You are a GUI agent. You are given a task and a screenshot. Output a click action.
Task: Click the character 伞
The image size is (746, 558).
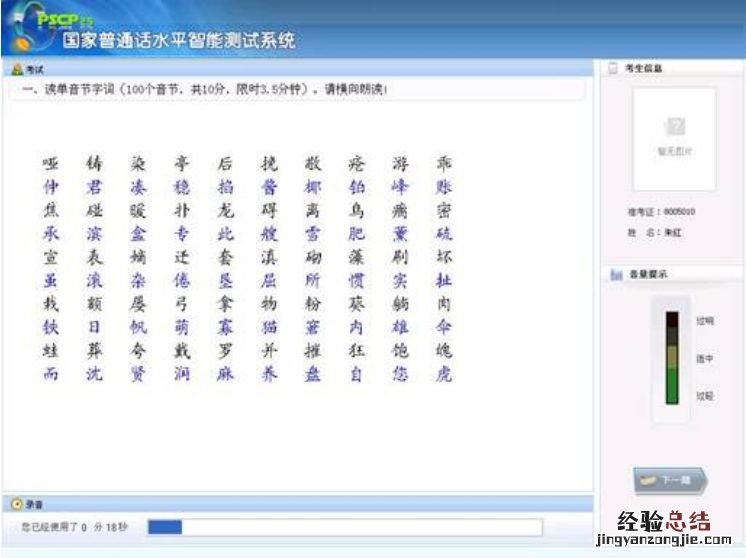click(x=444, y=327)
